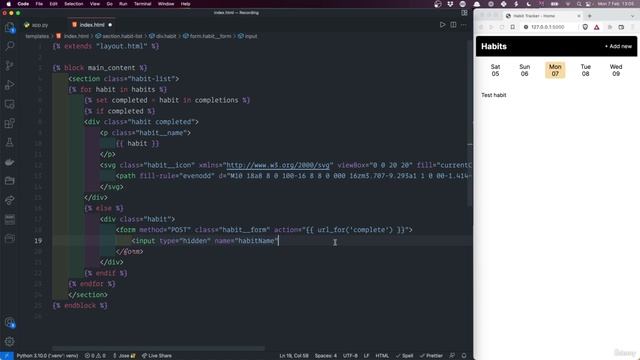
Task: Customize the layout via the title bar icon
Action: [464, 13]
